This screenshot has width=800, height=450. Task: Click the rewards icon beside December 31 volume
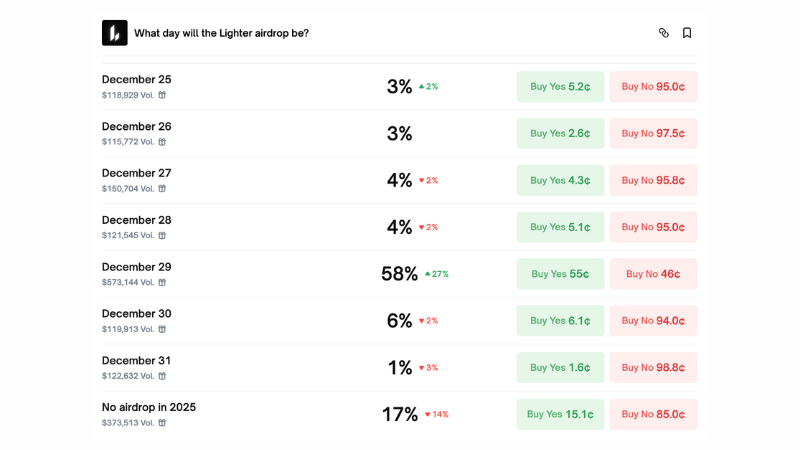162,376
